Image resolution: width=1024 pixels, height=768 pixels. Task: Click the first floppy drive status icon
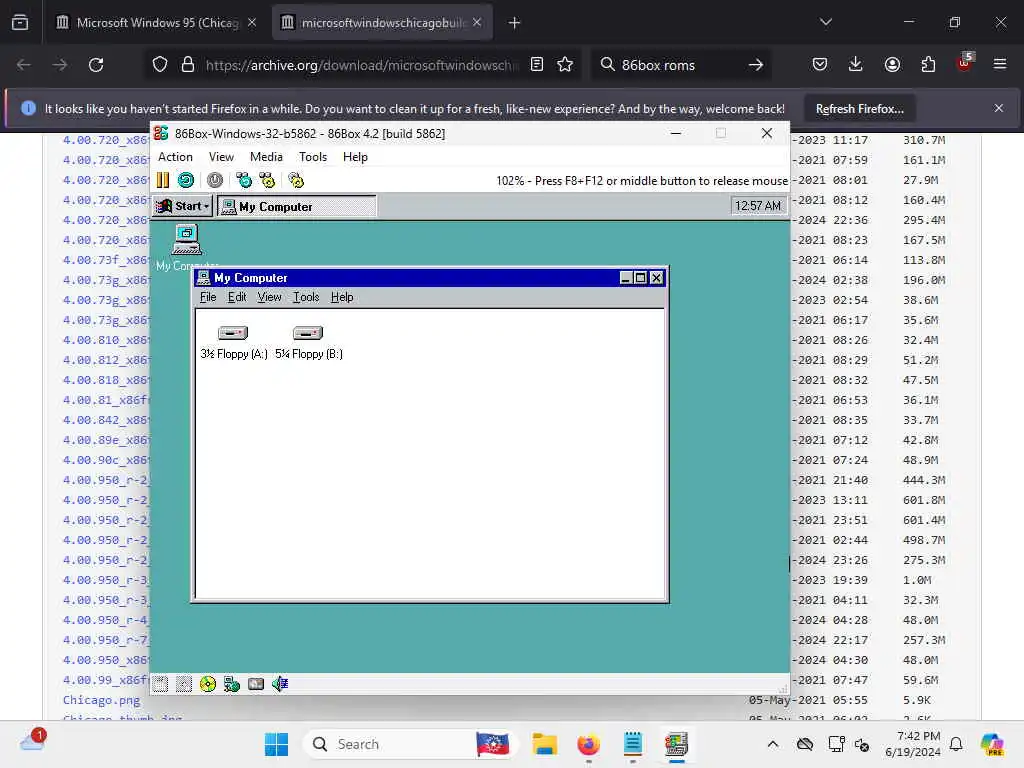click(160, 684)
